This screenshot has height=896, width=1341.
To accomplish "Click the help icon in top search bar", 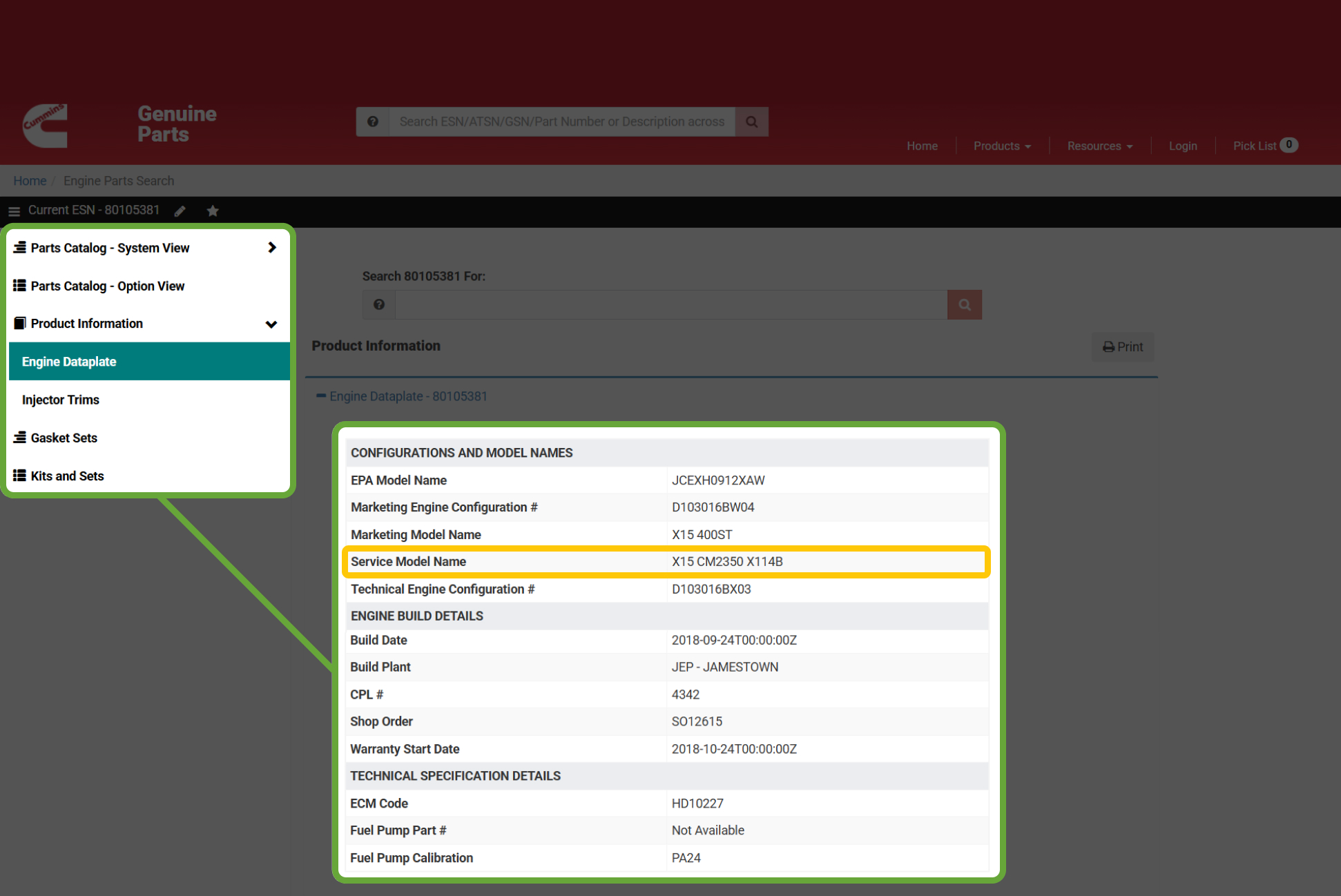I will pos(373,121).
